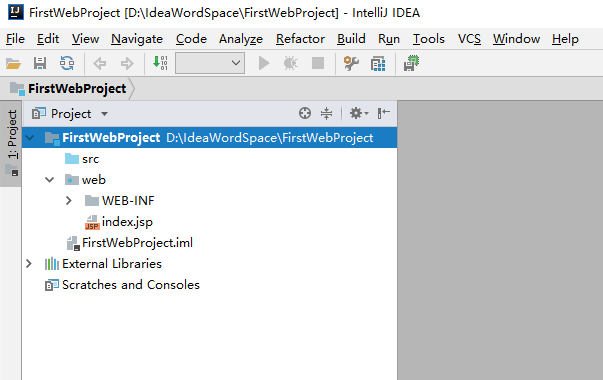This screenshot has height=380, width=603.
Task: Click the Build Project binary arrow icon
Action: click(x=160, y=63)
